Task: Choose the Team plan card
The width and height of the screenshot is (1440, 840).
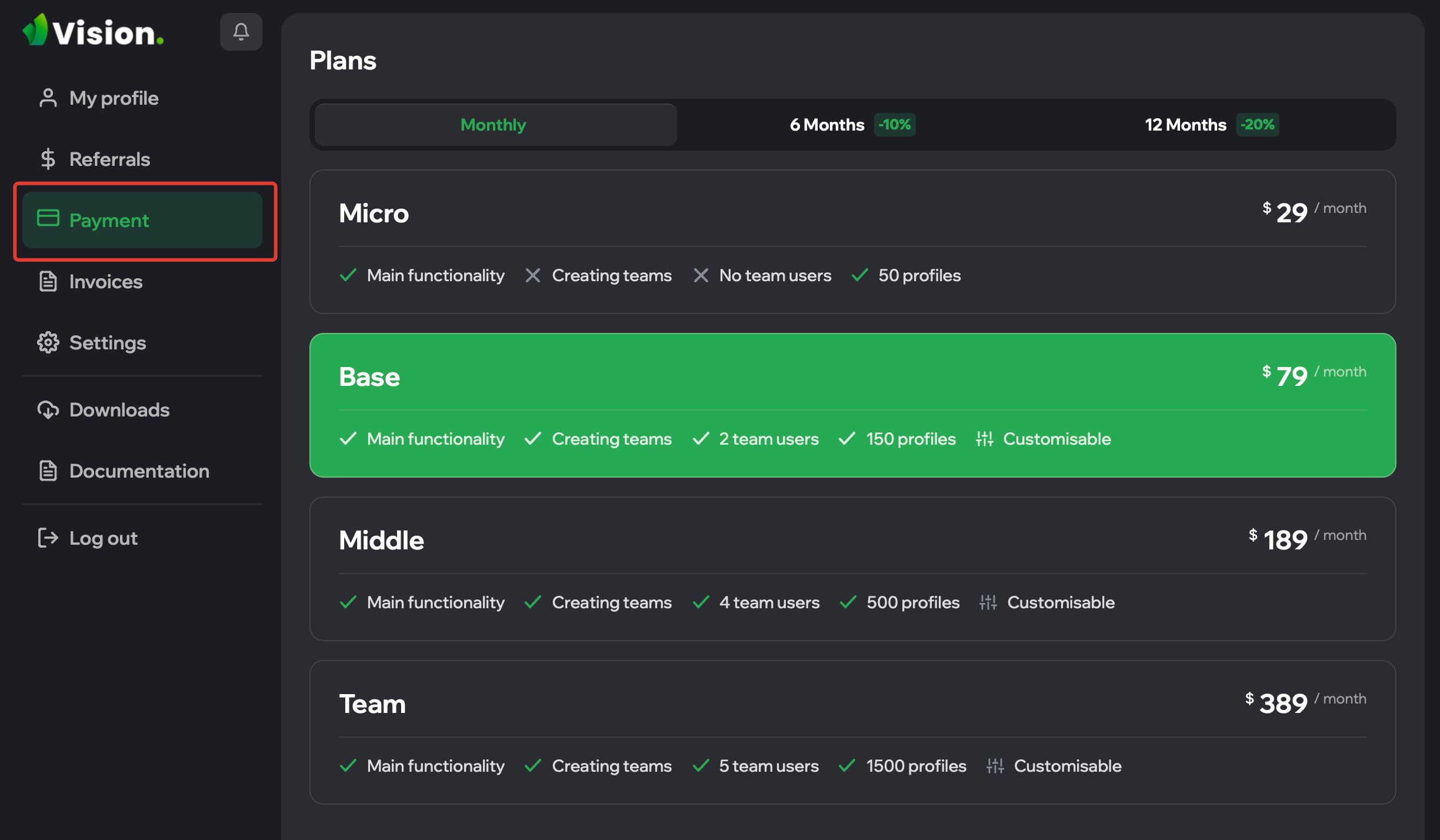Action: [x=852, y=732]
